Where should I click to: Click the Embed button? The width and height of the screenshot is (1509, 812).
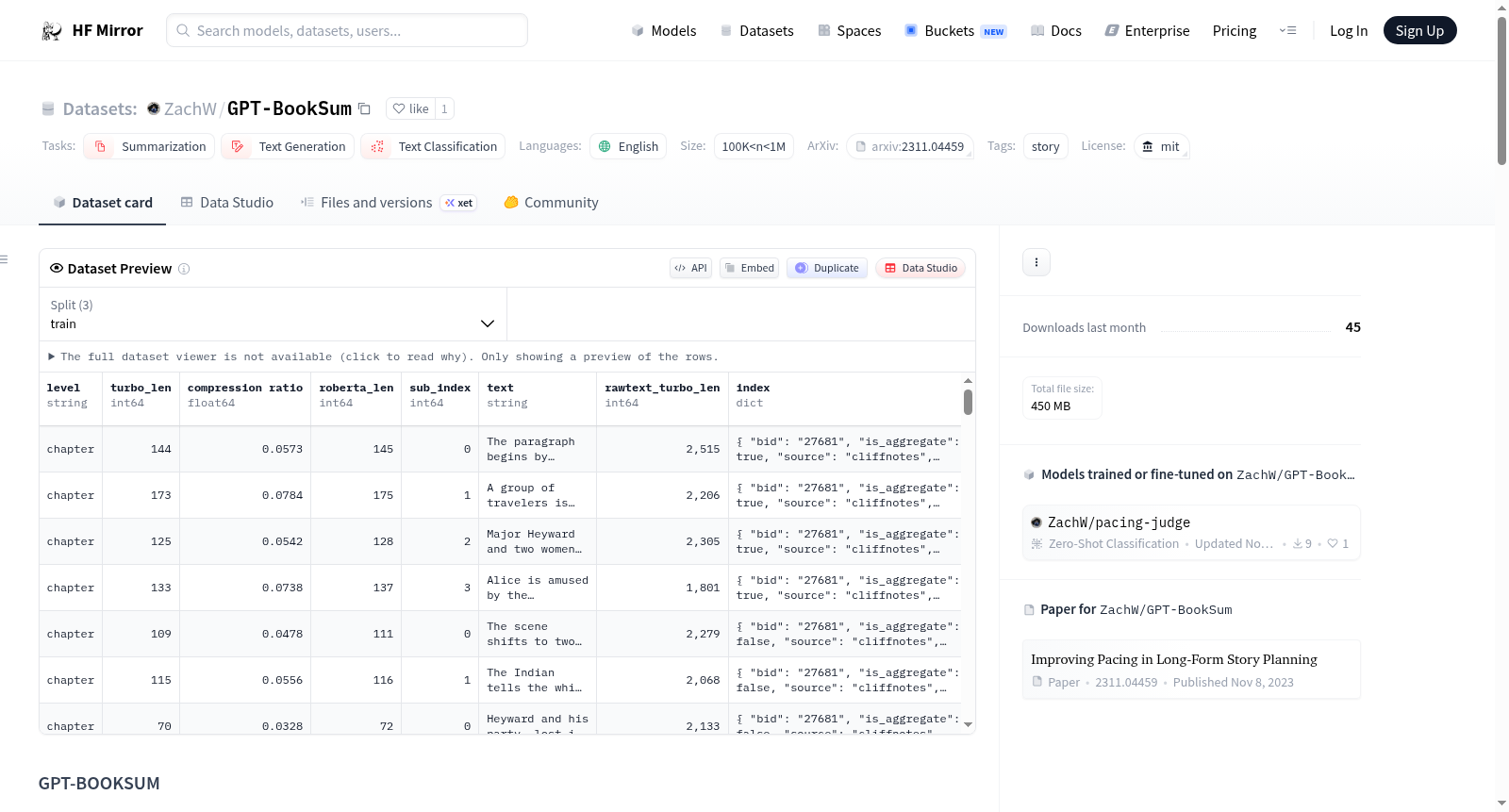coord(749,268)
